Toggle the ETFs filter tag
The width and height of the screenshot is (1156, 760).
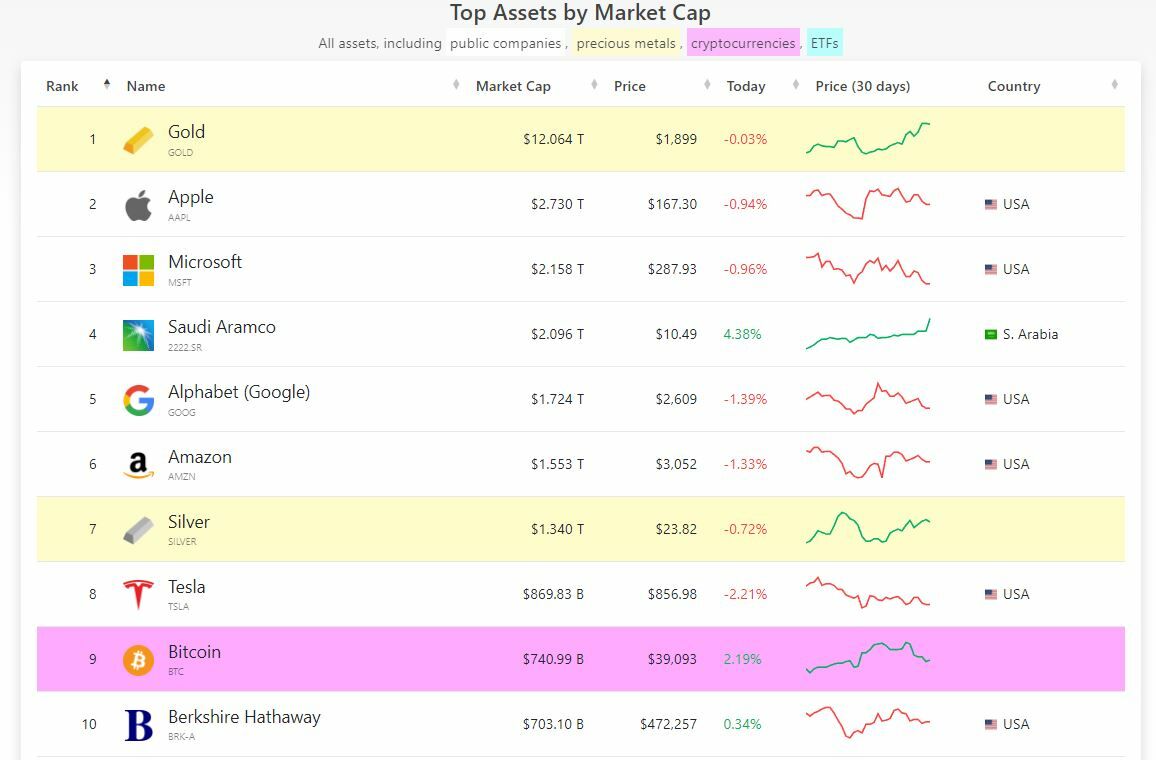824,43
